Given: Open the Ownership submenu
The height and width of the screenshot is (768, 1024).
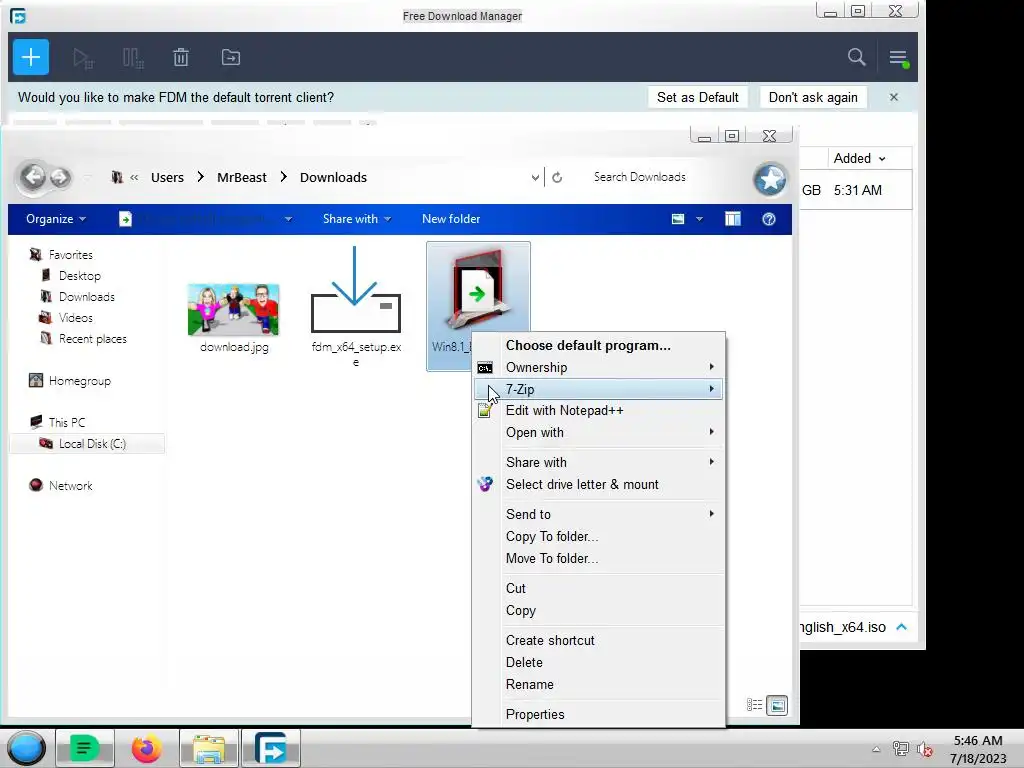Looking at the screenshot, I should coord(598,367).
